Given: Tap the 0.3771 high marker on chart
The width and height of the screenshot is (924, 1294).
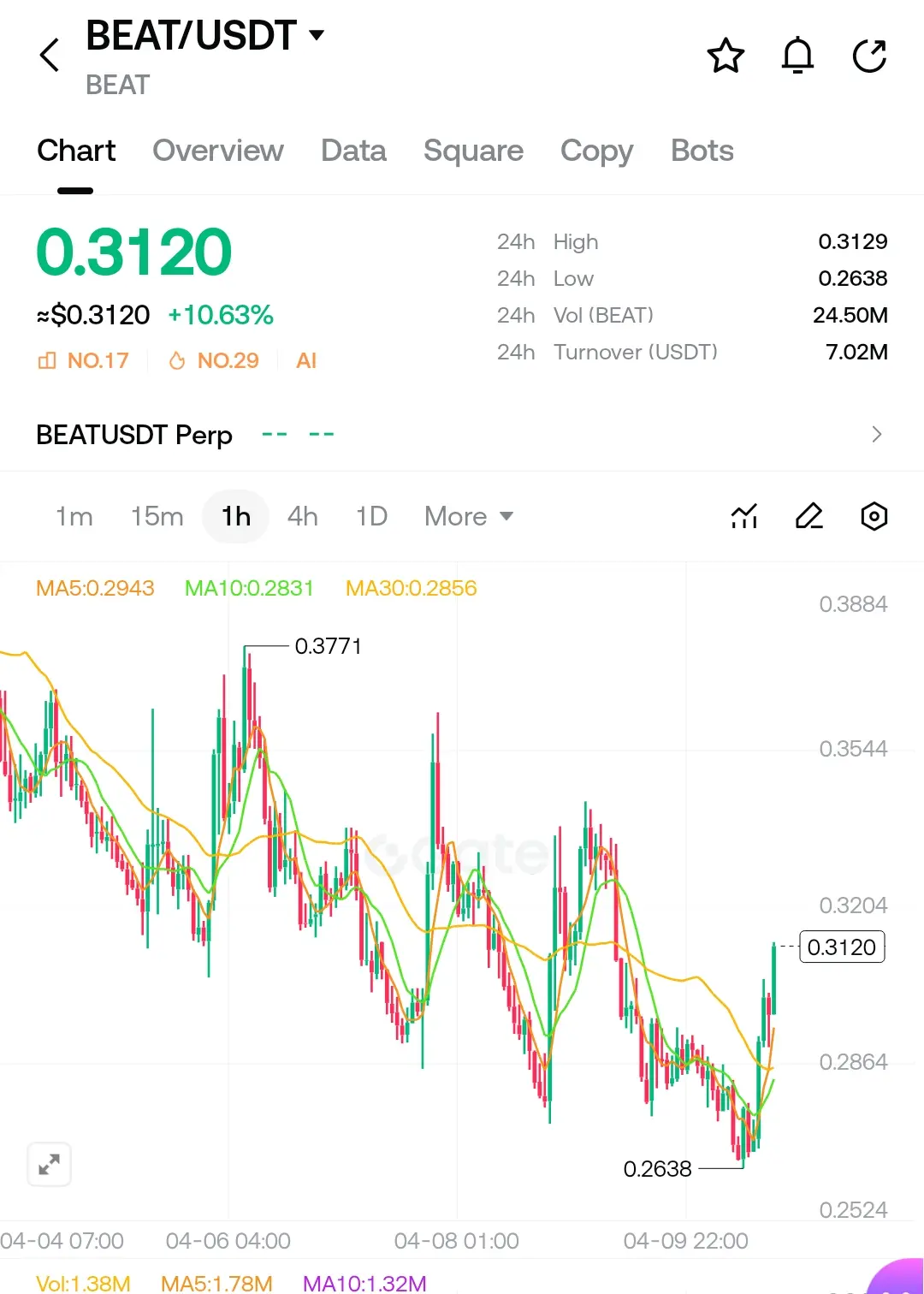Looking at the screenshot, I should (x=329, y=646).
